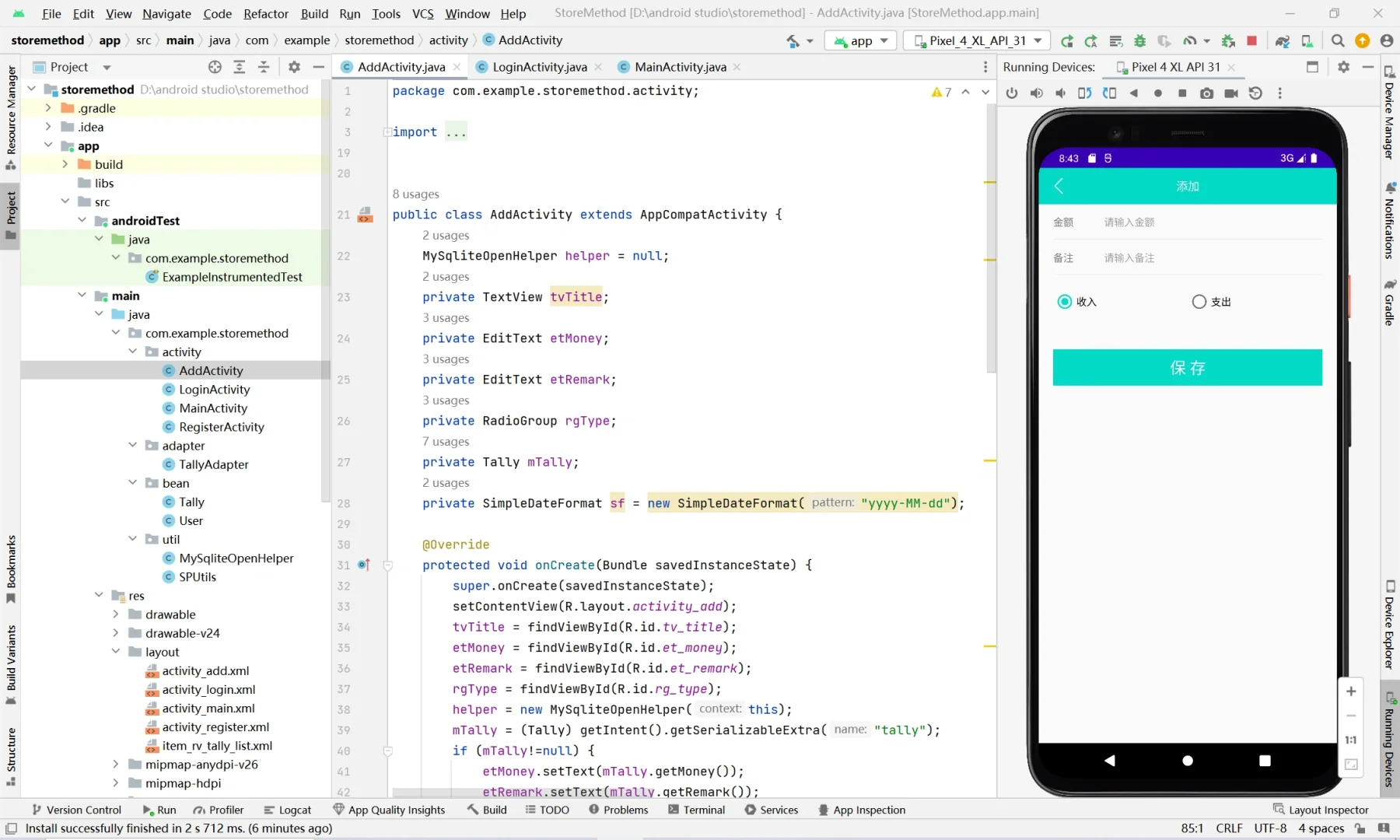1400x840 pixels.
Task: Run the app with the green Run icon
Action: click(1067, 40)
